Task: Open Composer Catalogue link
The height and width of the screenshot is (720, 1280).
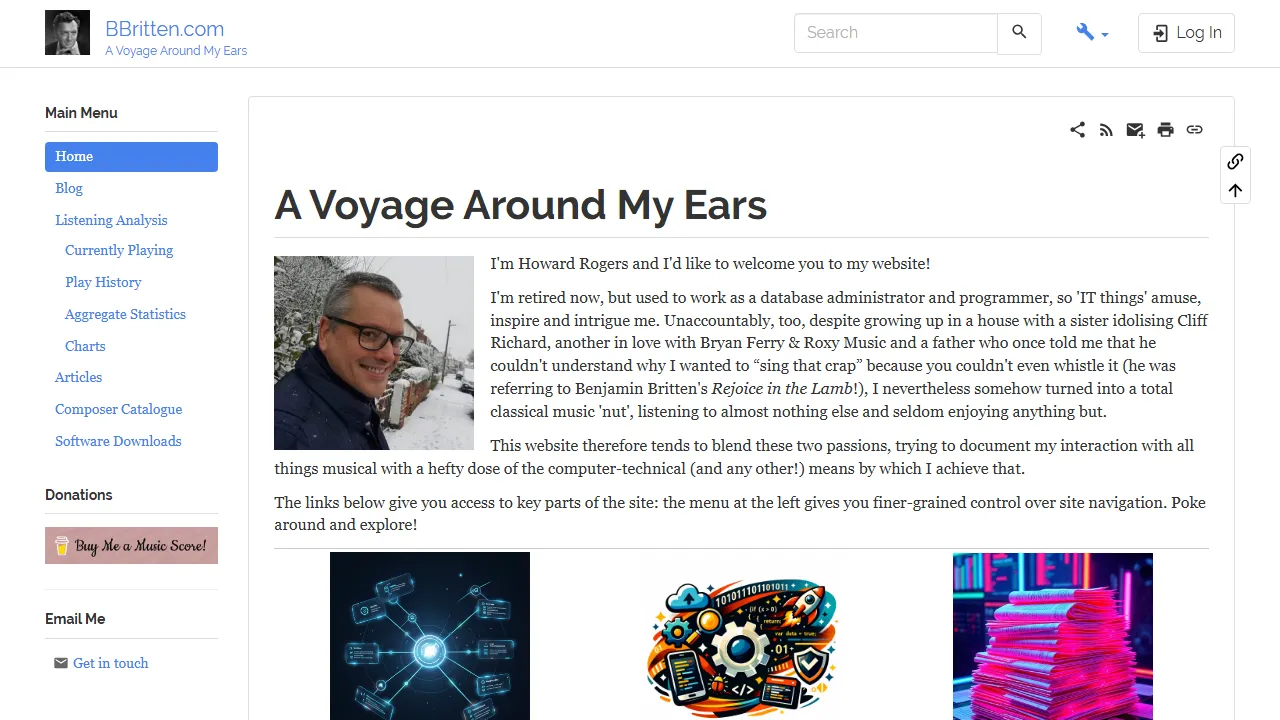Action: click(x=118, y=409)
